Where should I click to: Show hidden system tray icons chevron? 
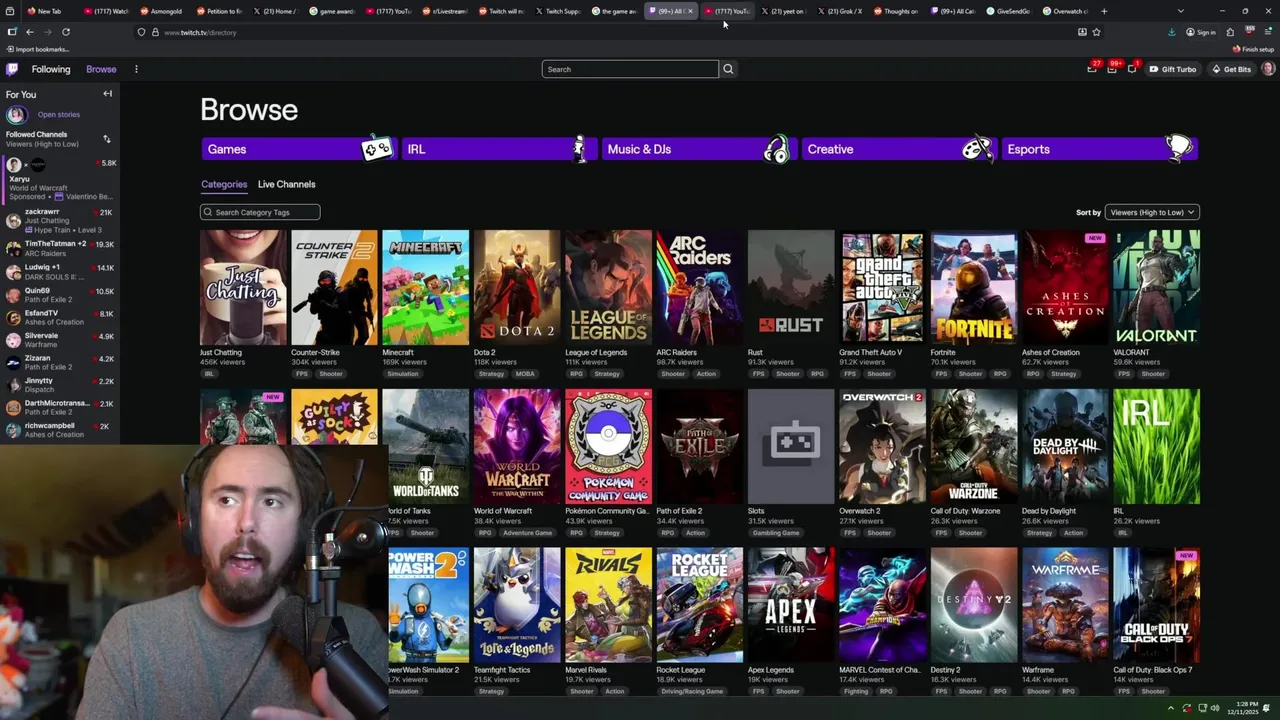[1171, 708]
